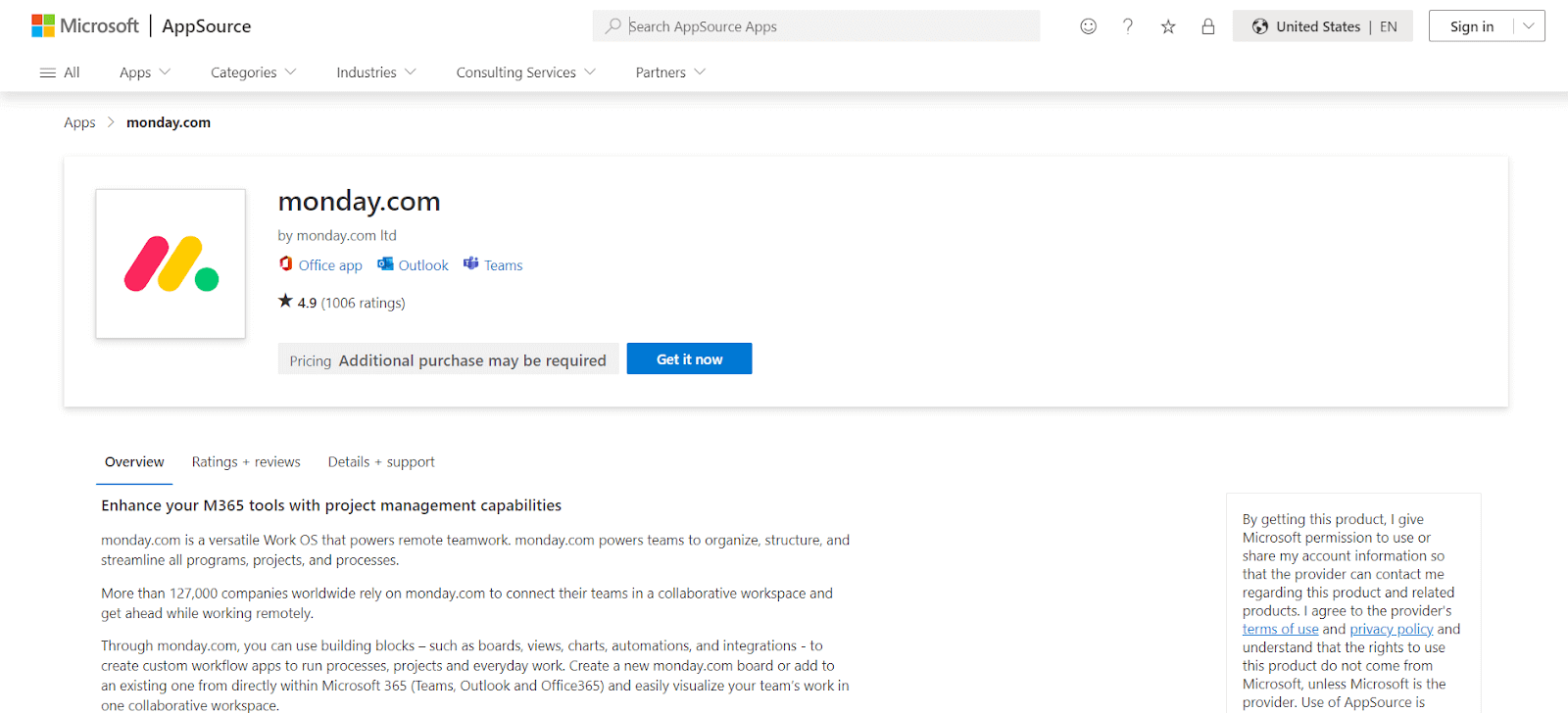
Task: Open the help question mark icon
Action: 1127,26
